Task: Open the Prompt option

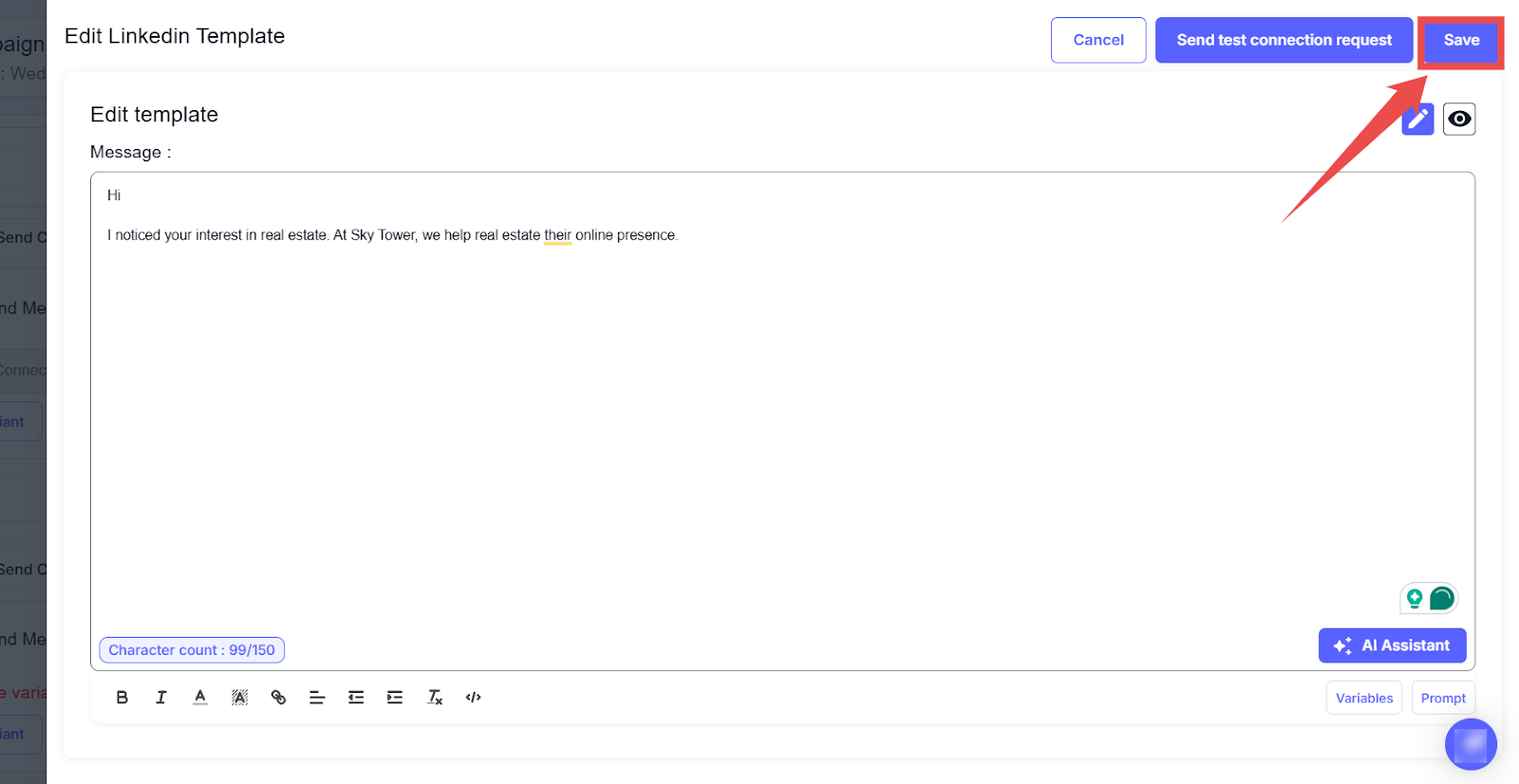Action: pyautogui.click(x=1443, y=698)
